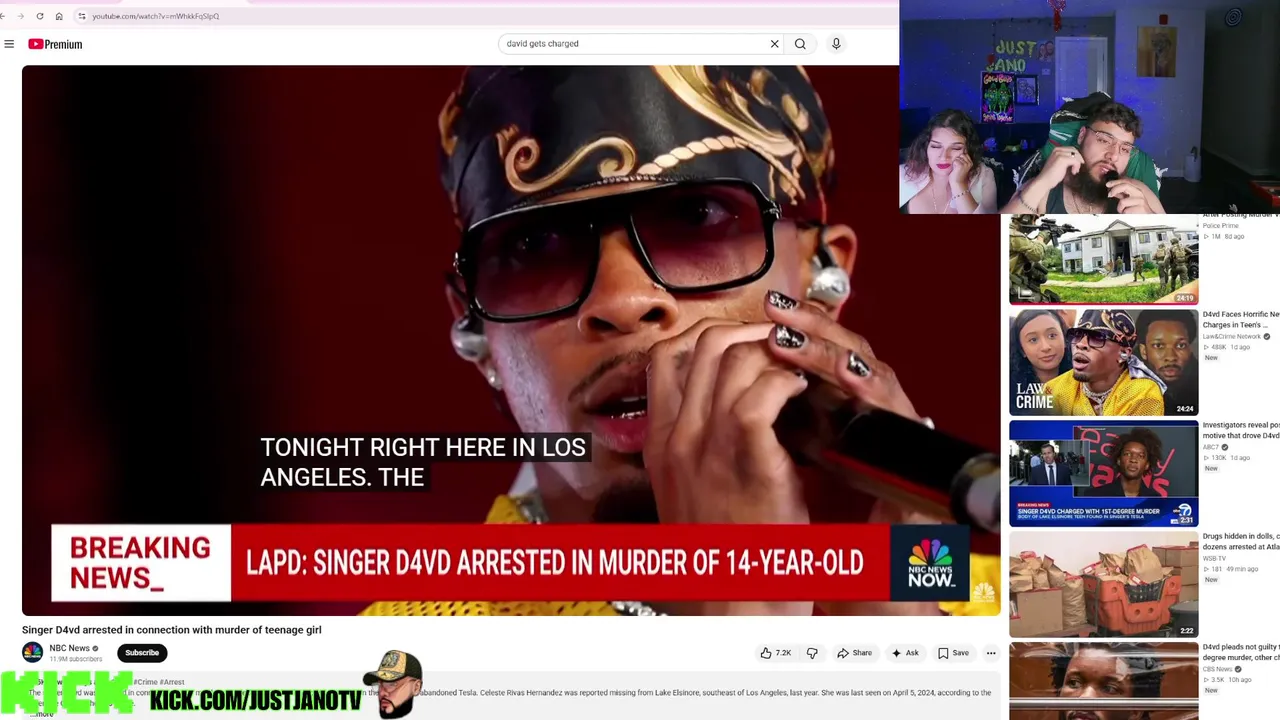The width and height of the screenshot is (1280, 720).
Task: Visit the Police Prime channel name
Action: click(1220, 226)
